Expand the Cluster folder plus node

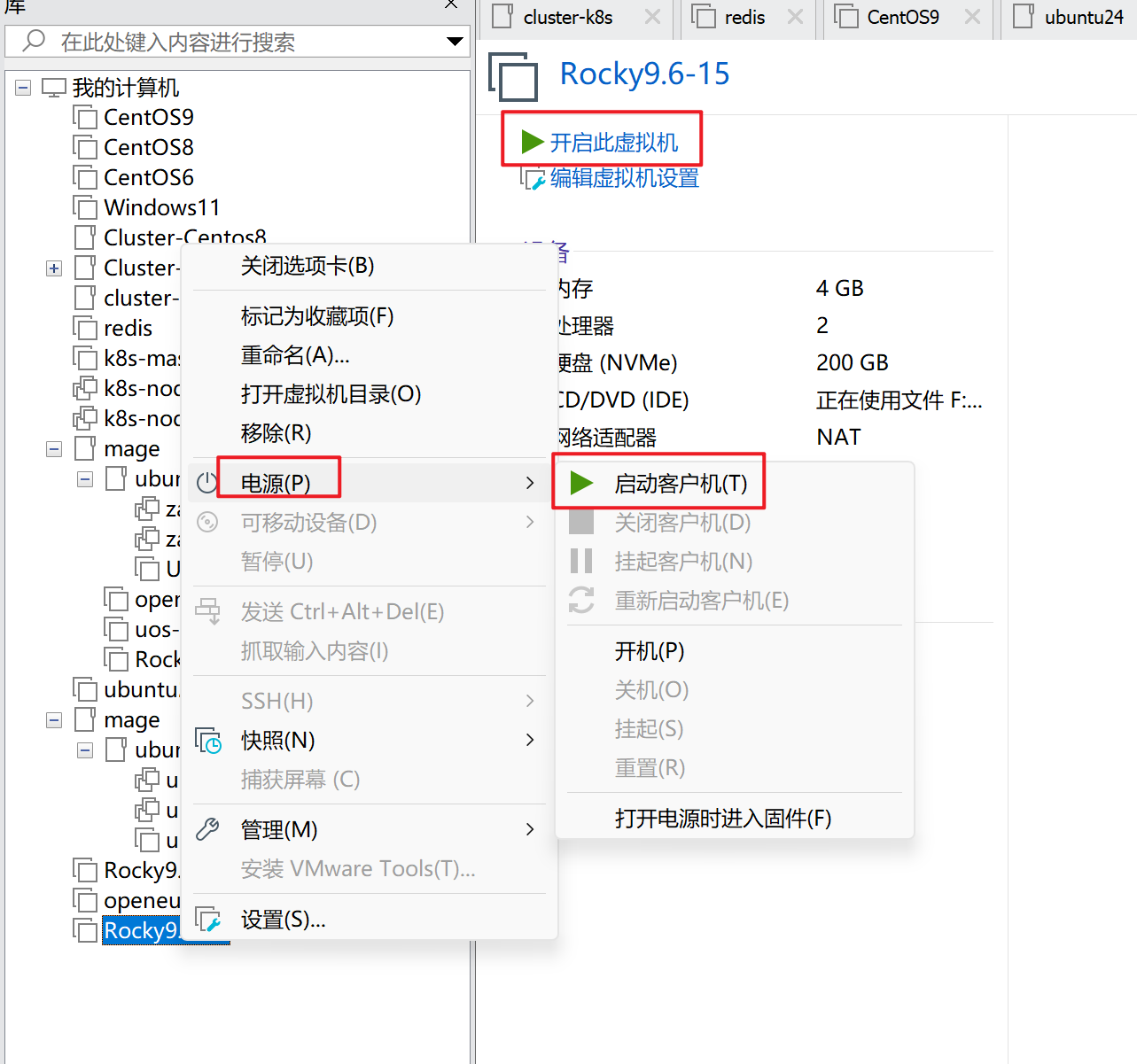54,268
